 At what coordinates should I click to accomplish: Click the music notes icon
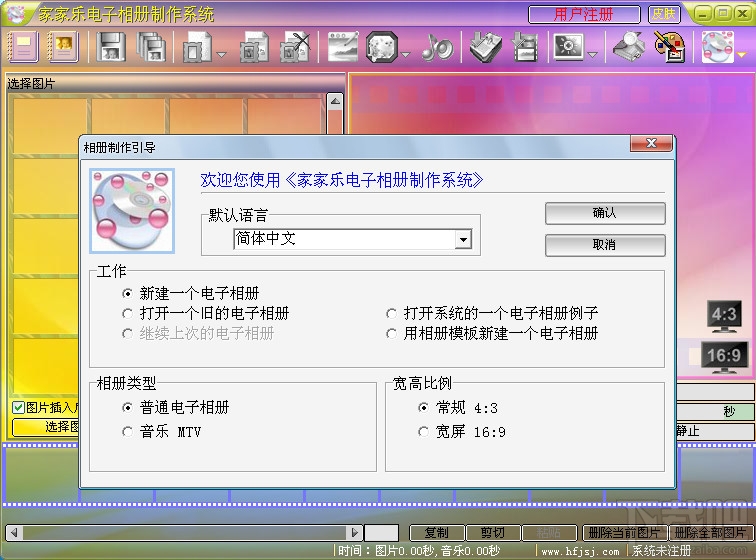tap(437, 47)
